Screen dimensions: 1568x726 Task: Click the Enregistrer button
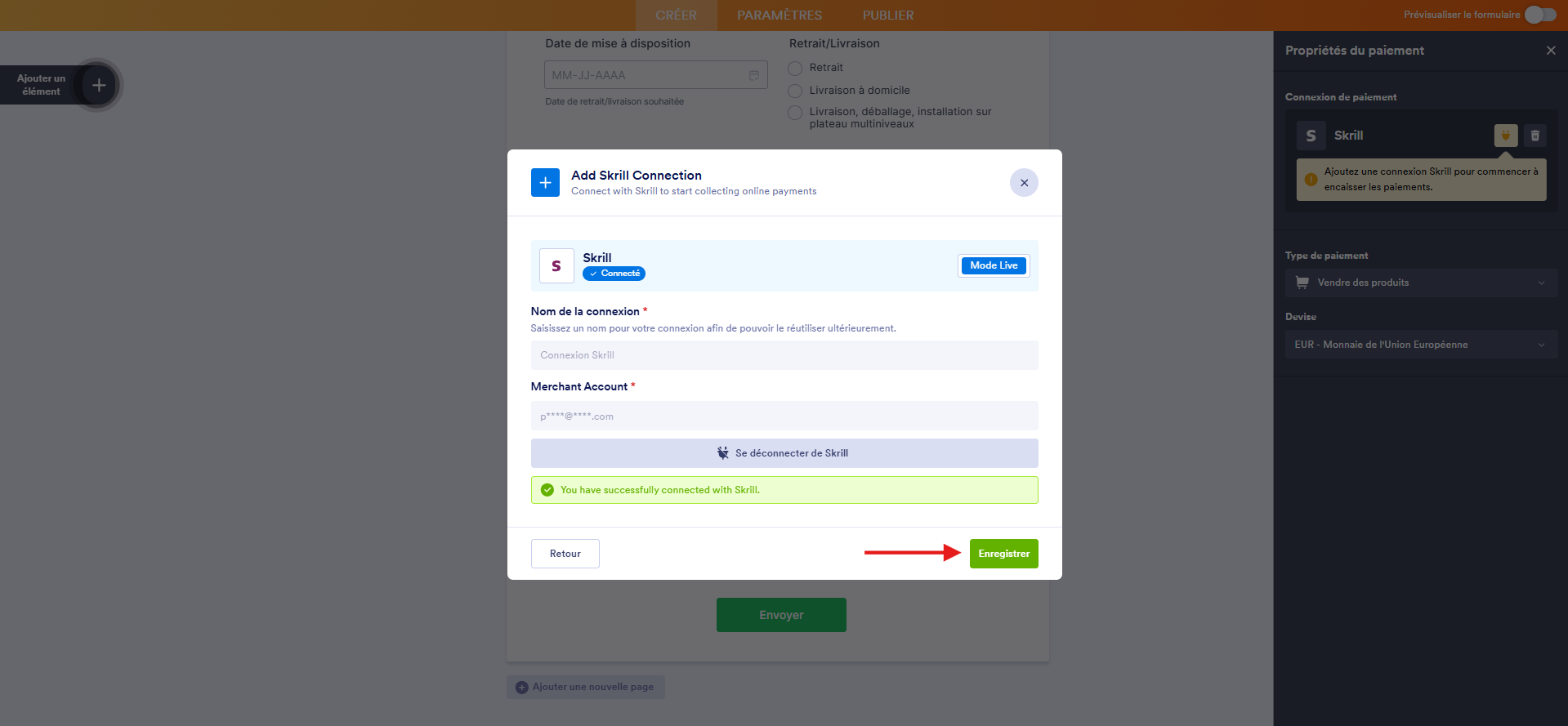(1003, 553)
